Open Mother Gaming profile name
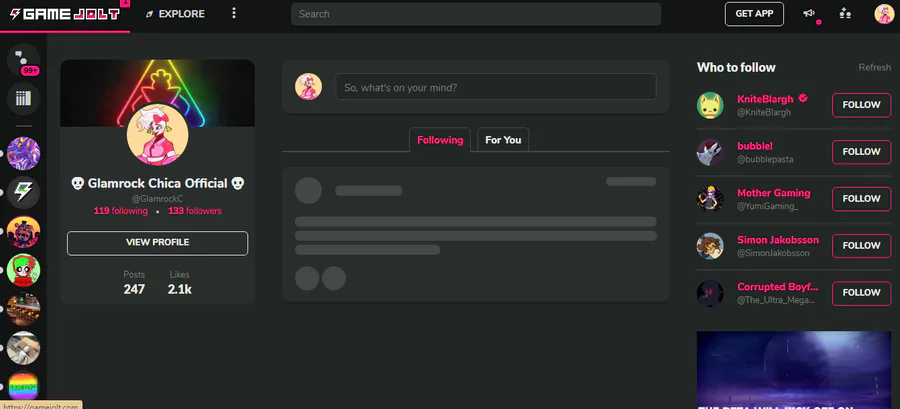900x409 pixels. 774,193
